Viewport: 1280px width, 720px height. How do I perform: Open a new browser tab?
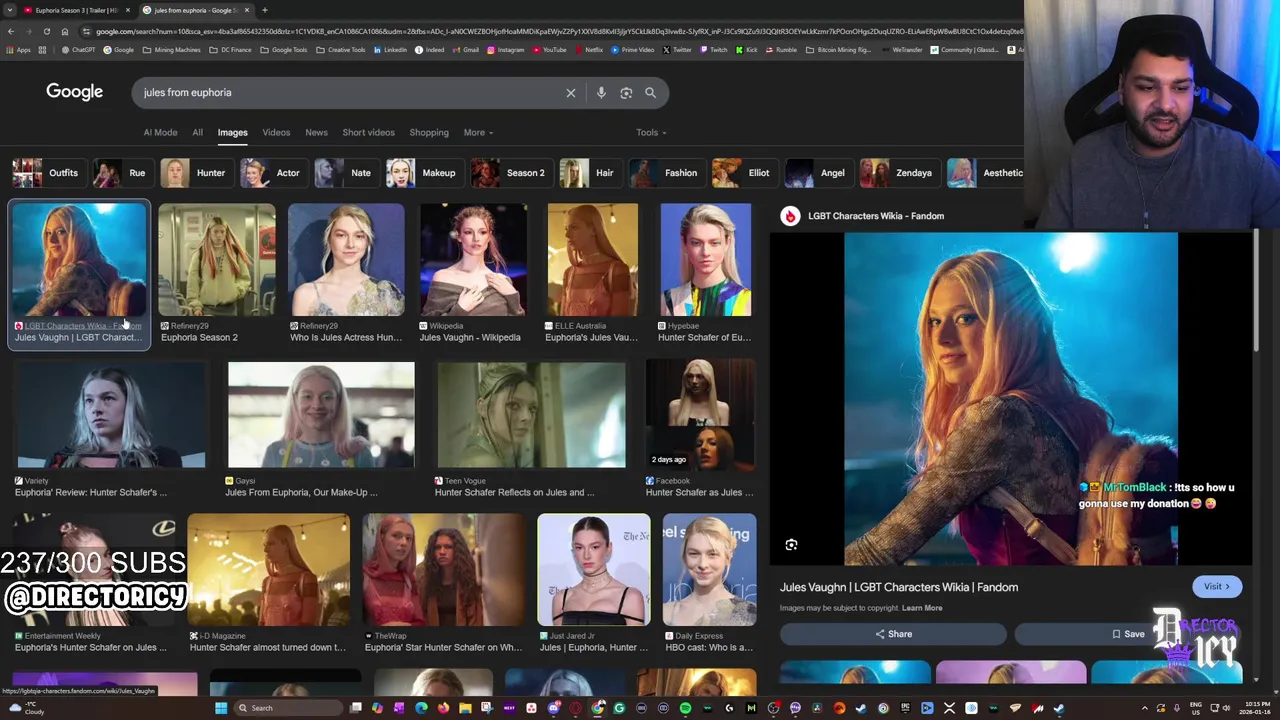[x=264, y=10]
